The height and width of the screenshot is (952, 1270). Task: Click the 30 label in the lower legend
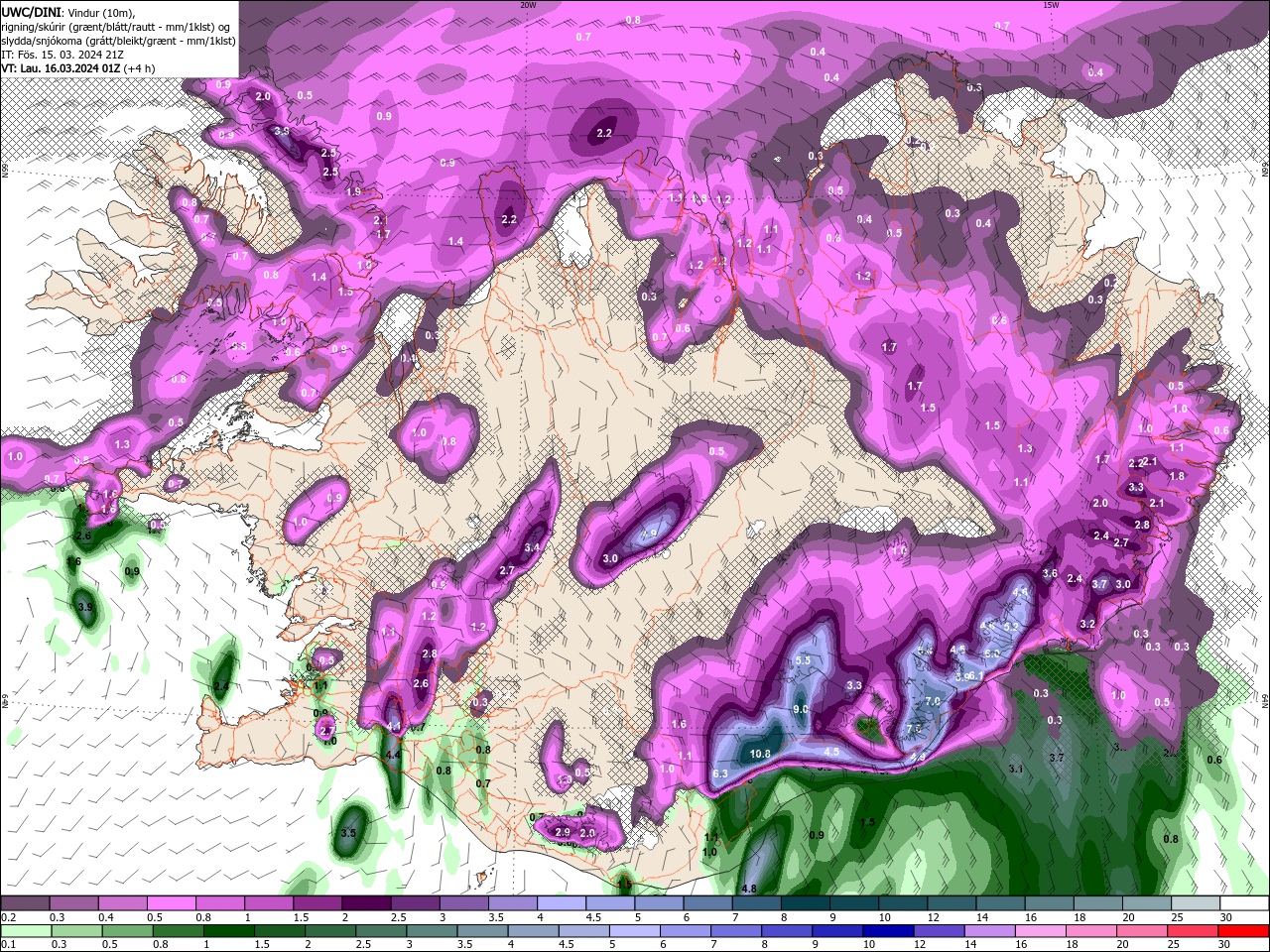coord(1225,944)
